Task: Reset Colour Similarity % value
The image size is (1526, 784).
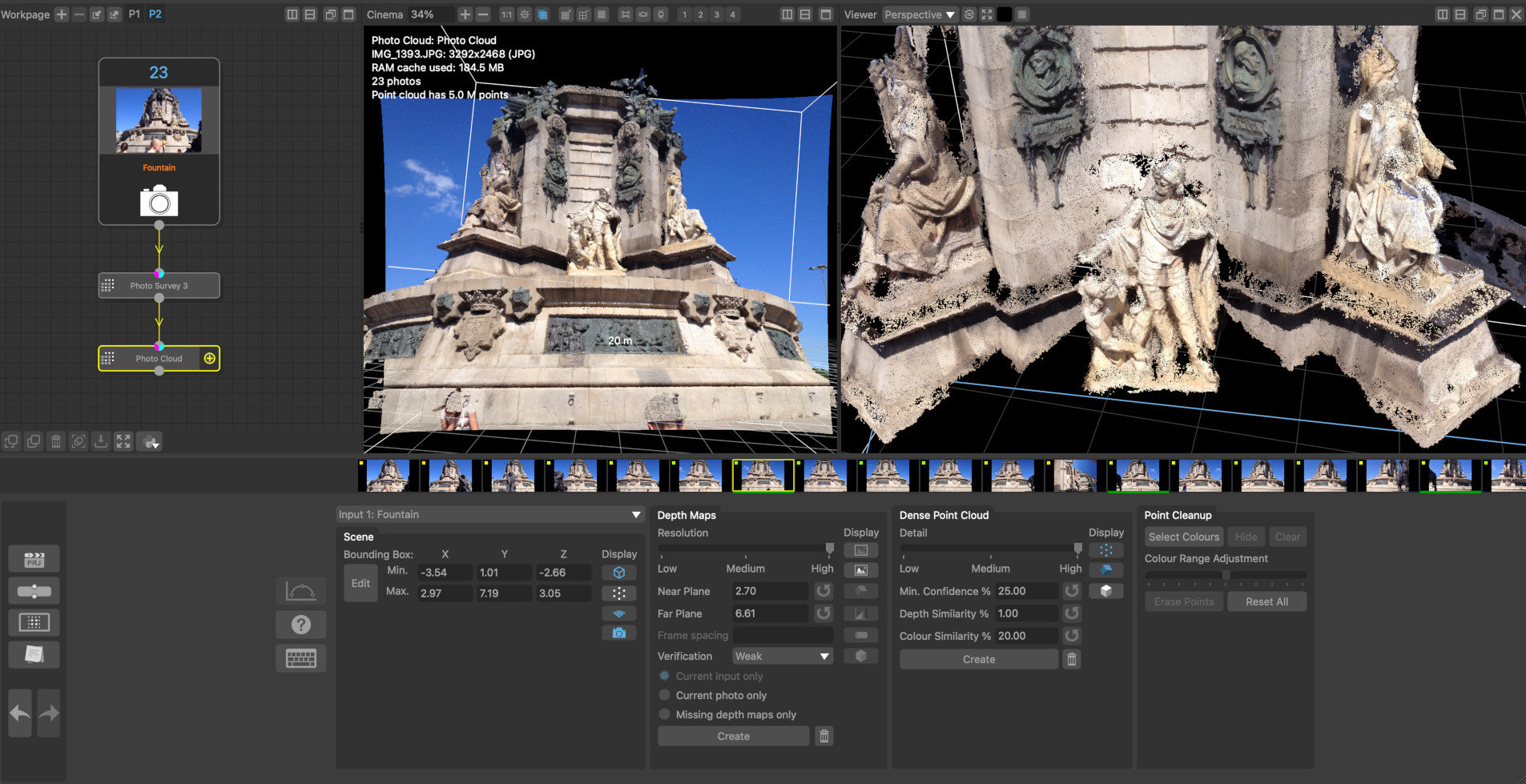Action: click(x=1072, y=636)
